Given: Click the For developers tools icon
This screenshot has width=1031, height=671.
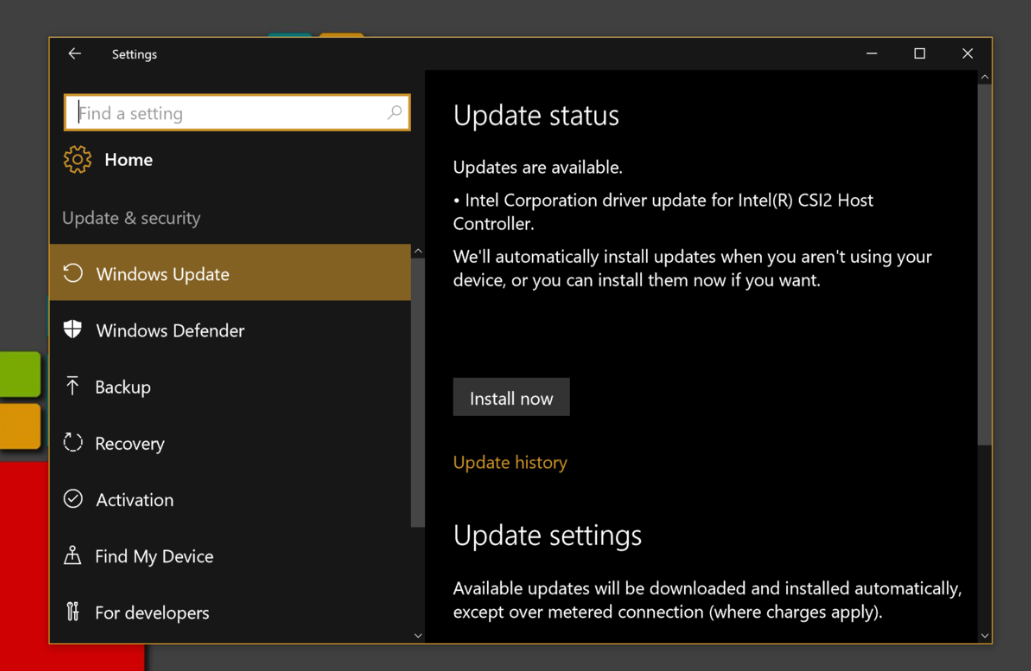Looking at the screenshot, I should [72, 612].
